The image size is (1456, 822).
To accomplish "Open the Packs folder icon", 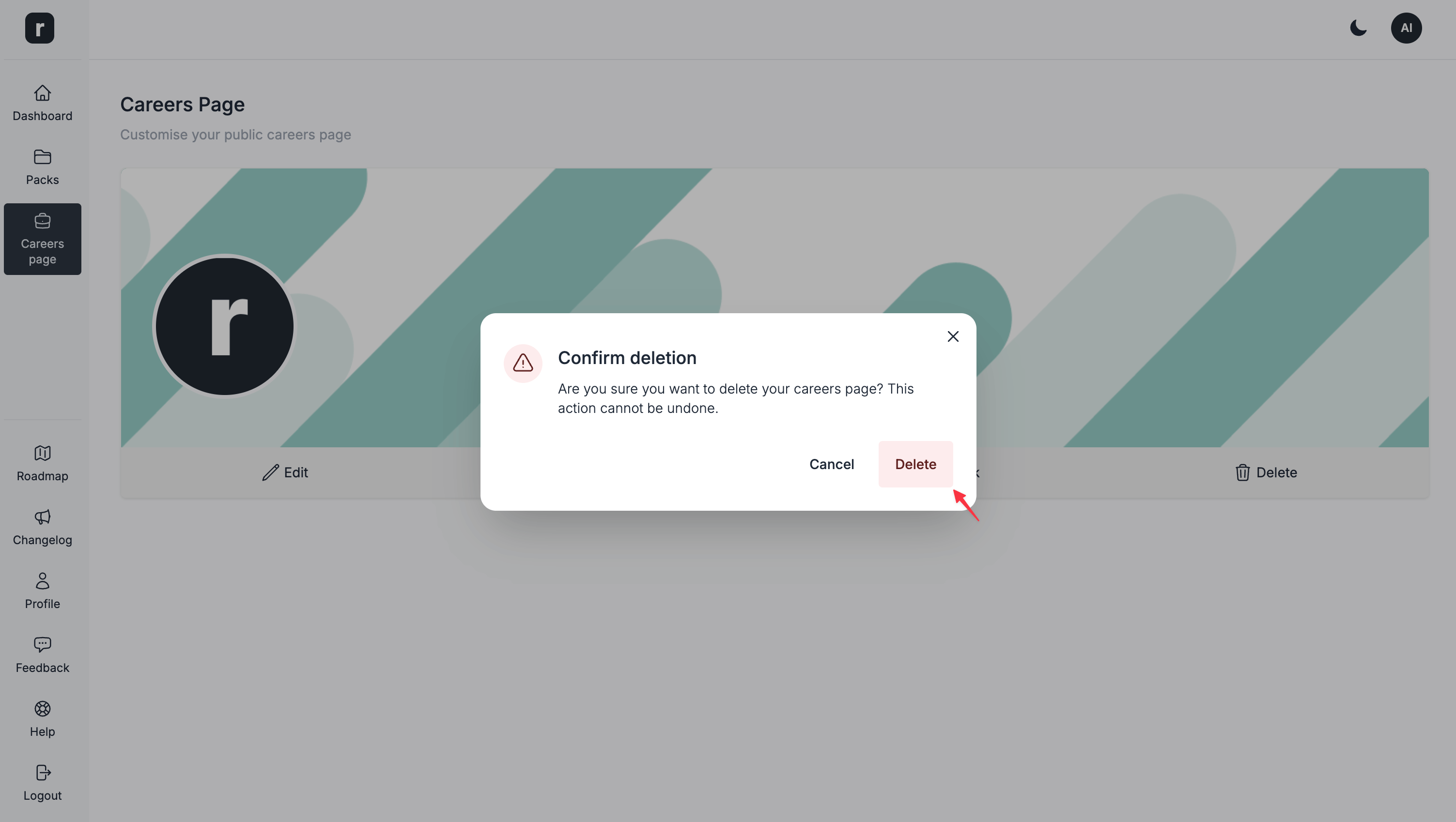I will (43, 156).
